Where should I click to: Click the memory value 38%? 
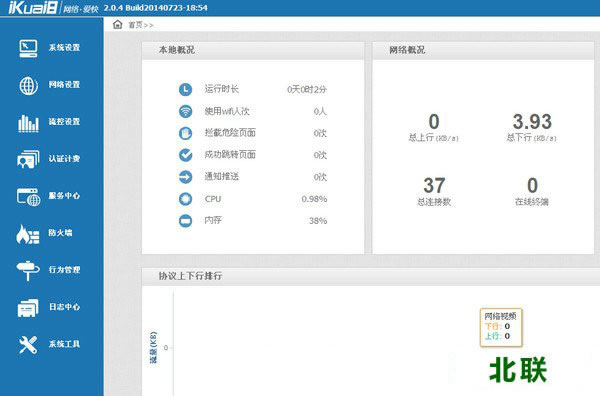point(318,221)
